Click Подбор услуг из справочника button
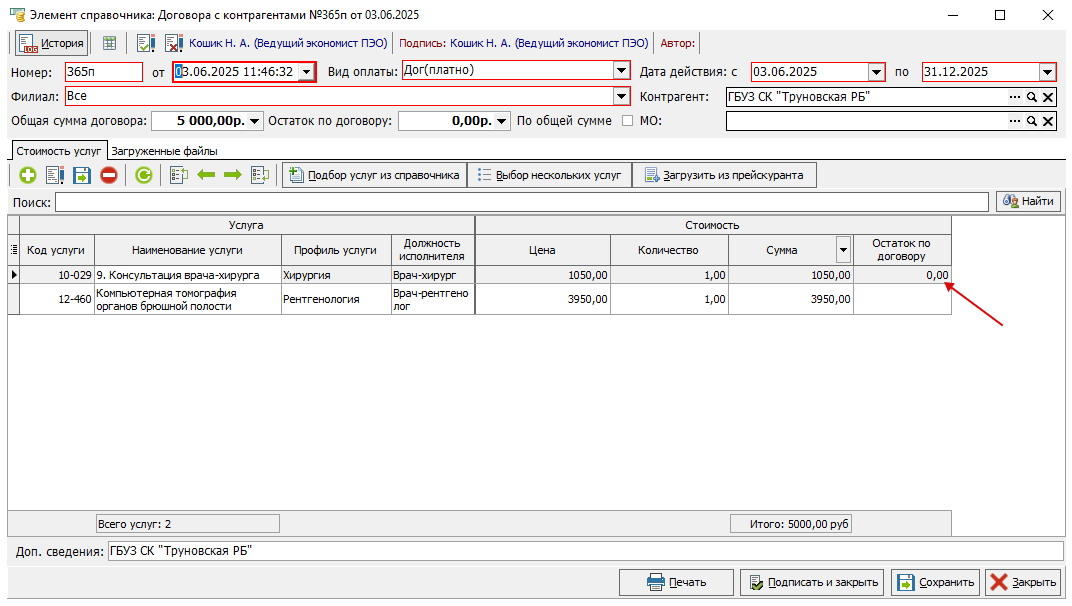The image size is (1072, 606). point(375,175)
